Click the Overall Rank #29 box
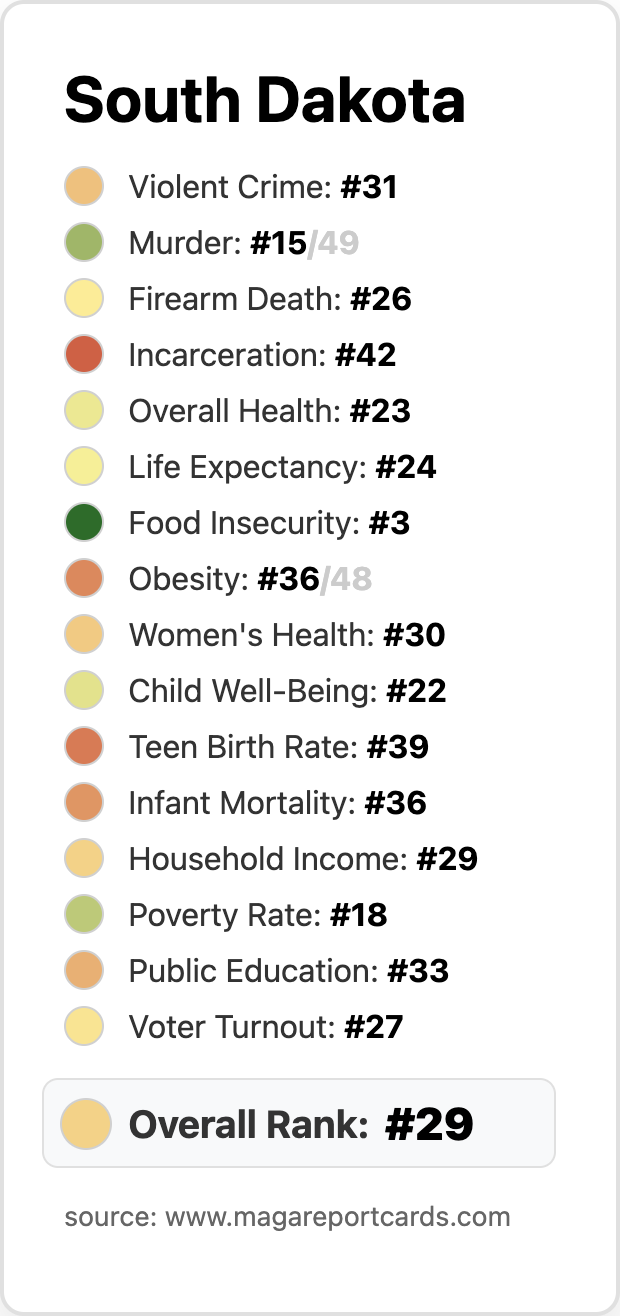620x1316 pixels. tap(299, 1123)
